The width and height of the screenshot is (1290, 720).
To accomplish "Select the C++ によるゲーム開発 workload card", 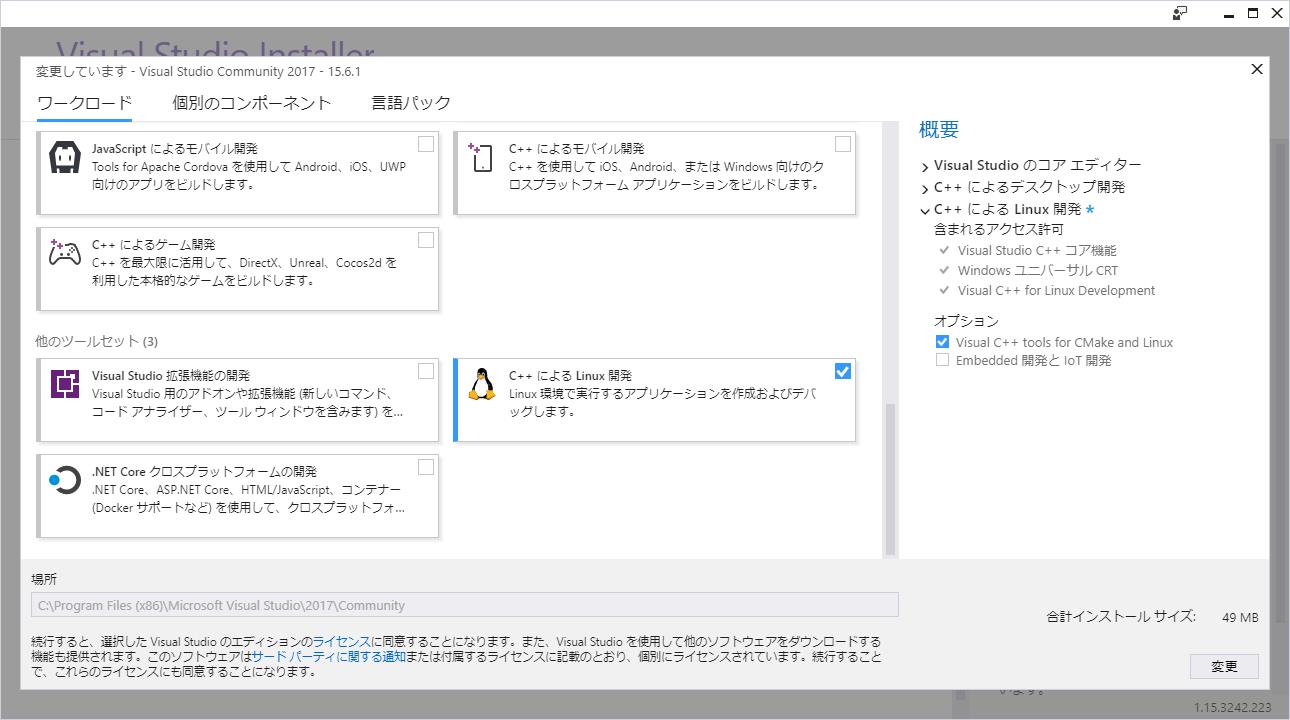I will [x=238, y=268].
